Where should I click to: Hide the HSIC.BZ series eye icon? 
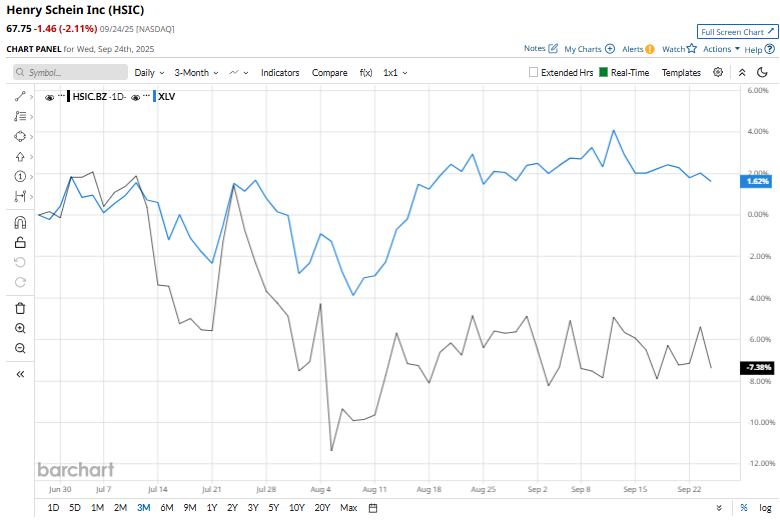(49, 98)
